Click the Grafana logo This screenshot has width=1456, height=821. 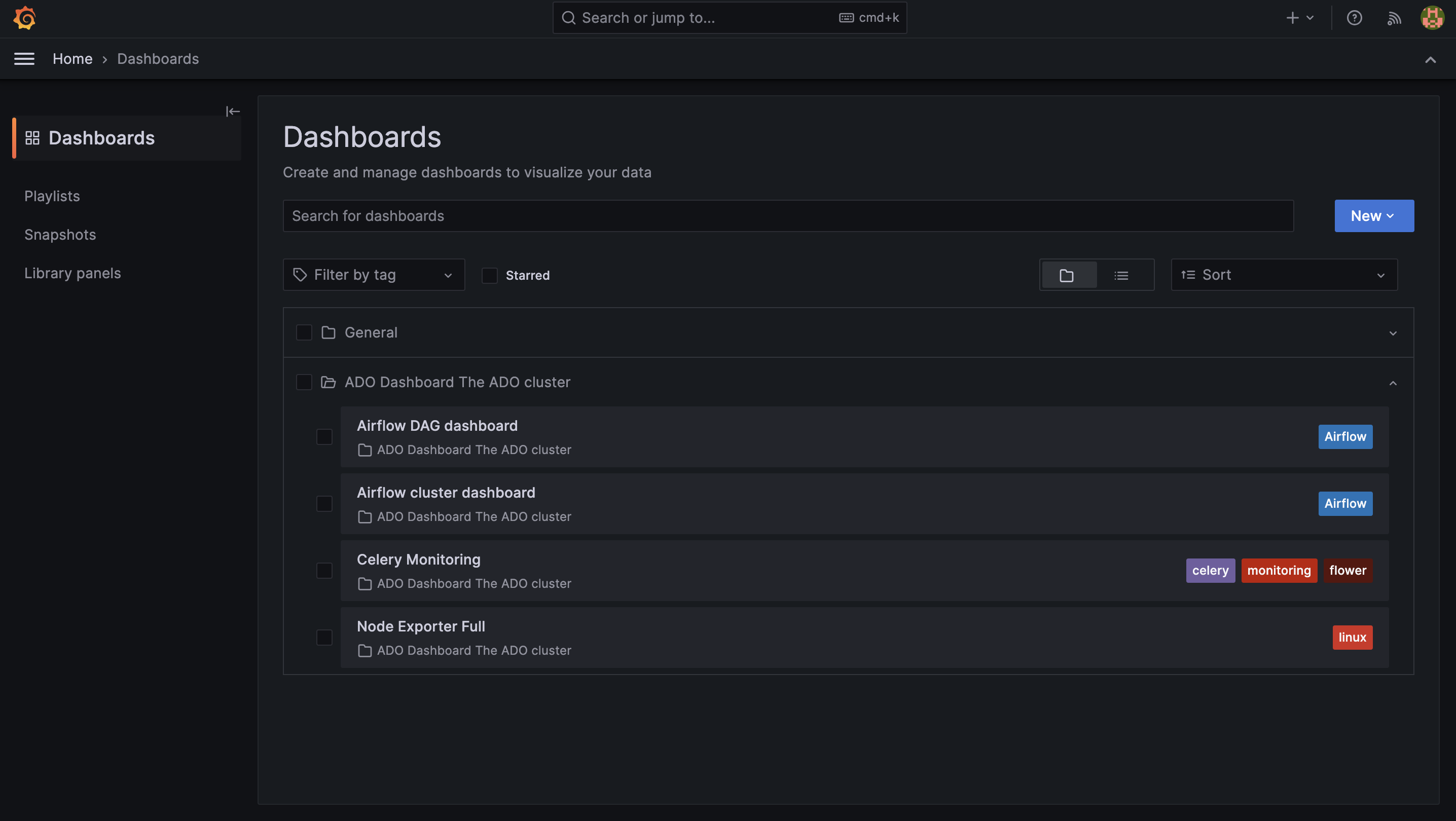coord(24,18)
